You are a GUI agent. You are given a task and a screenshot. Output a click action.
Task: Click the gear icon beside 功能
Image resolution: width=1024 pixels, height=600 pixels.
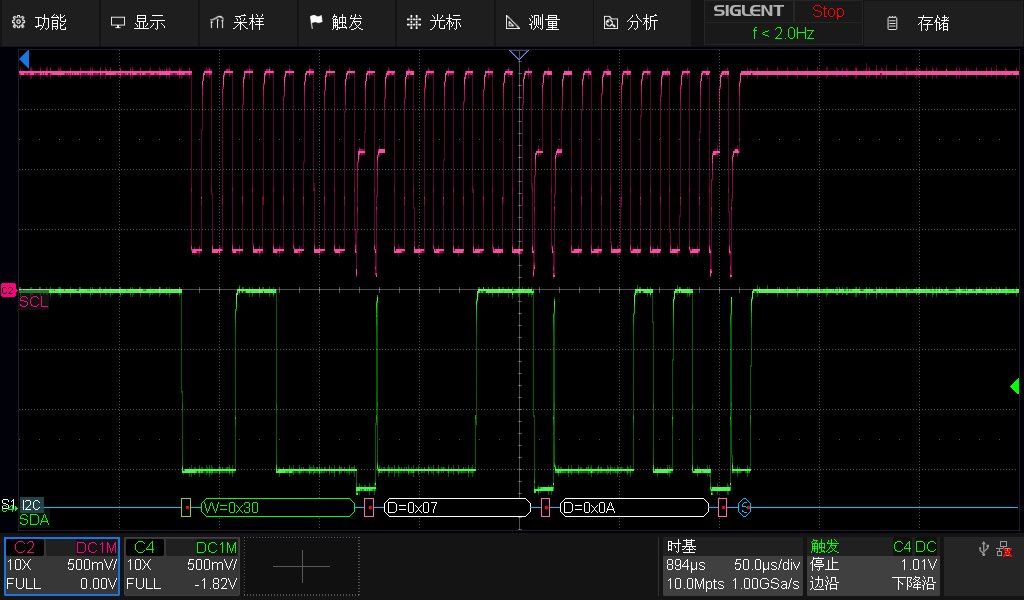[18, 22]
